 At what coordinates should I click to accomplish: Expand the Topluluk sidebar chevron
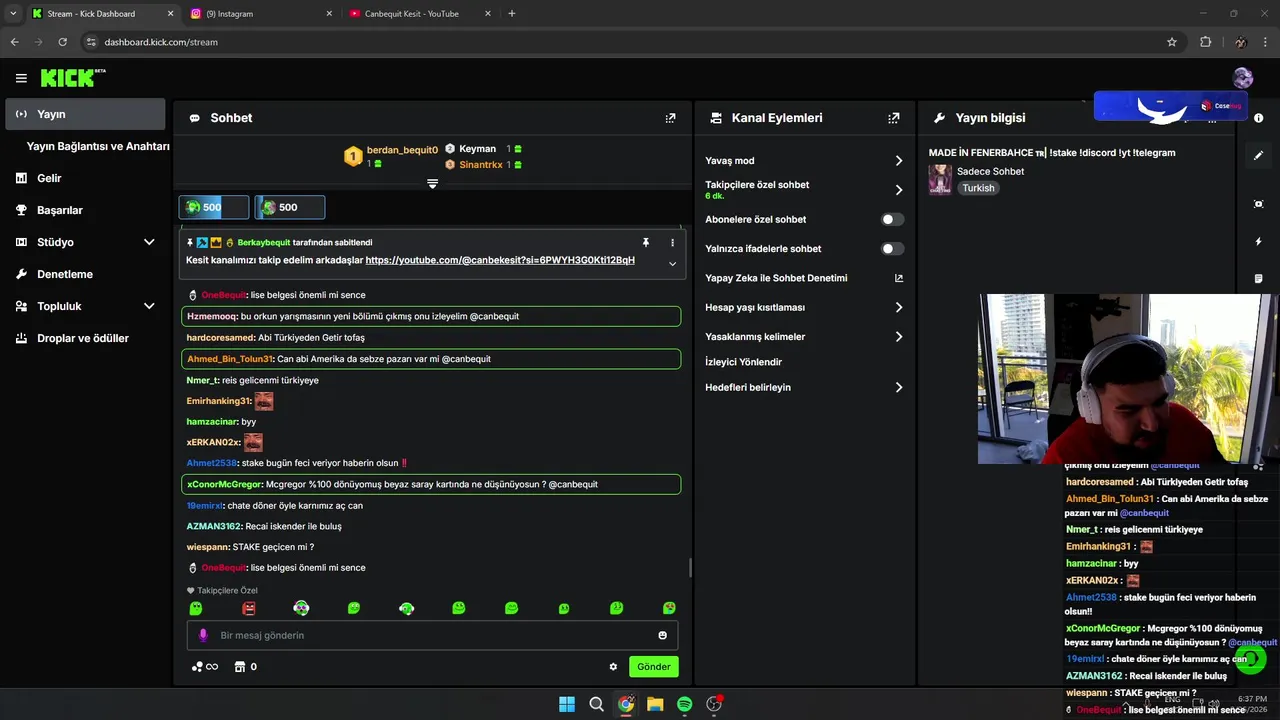(149, 306)
